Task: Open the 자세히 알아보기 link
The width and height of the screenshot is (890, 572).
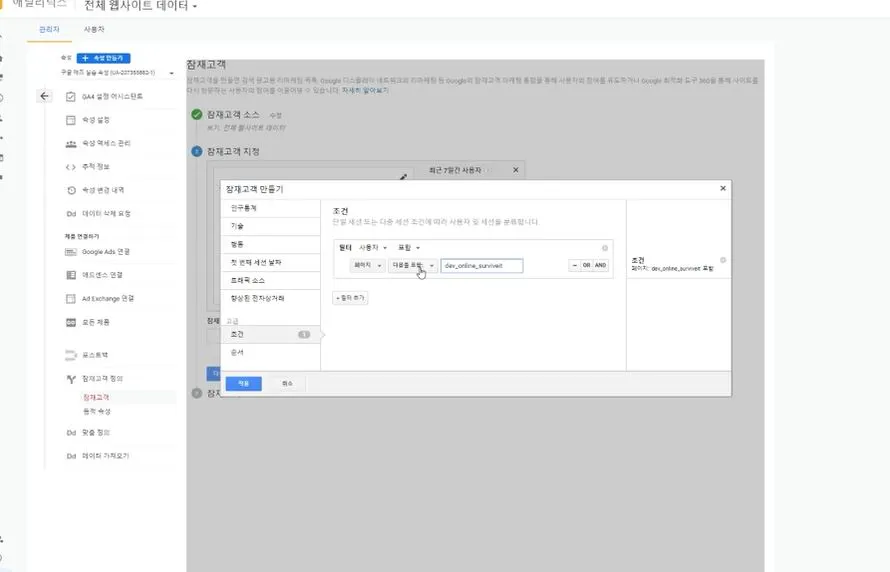Action: pyautogui.click(x=366, y=90)
